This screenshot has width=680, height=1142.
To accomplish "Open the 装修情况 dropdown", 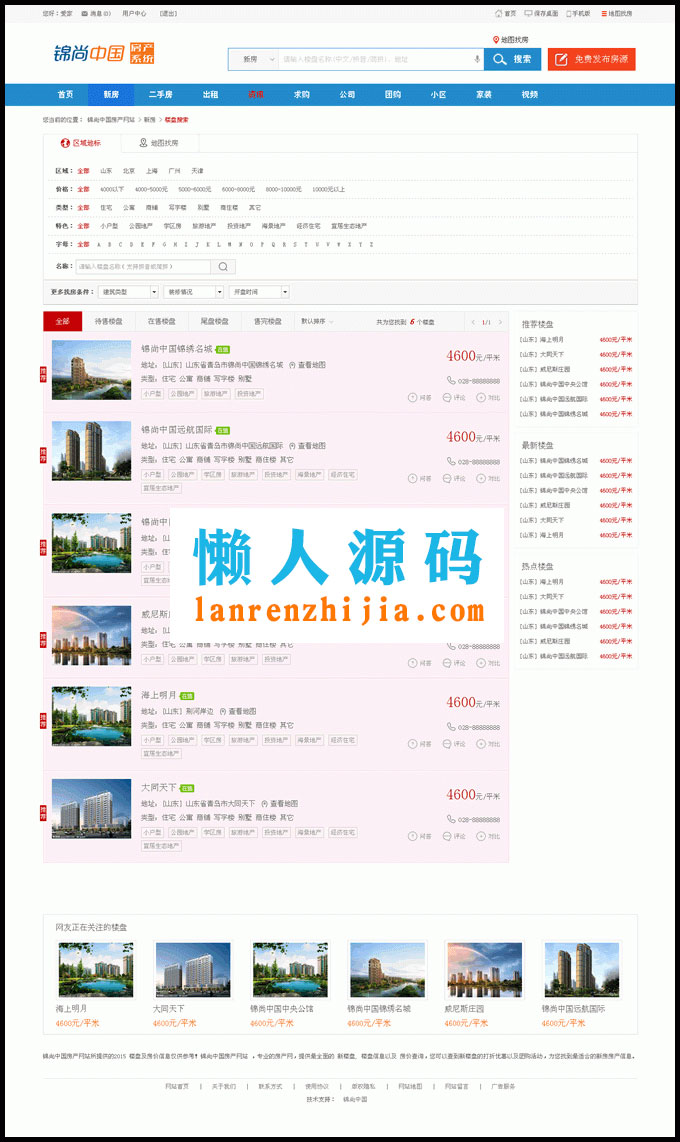I will click(x=194, y=292).
